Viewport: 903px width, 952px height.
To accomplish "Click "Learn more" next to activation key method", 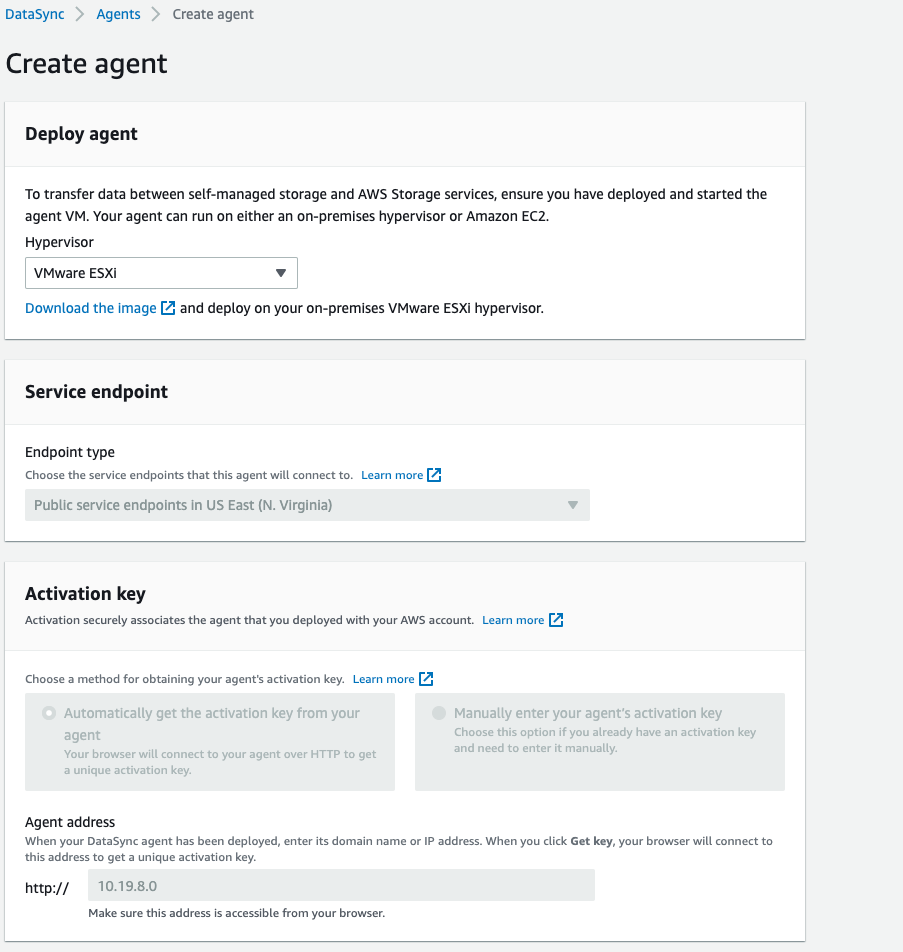I will [385, 678].
